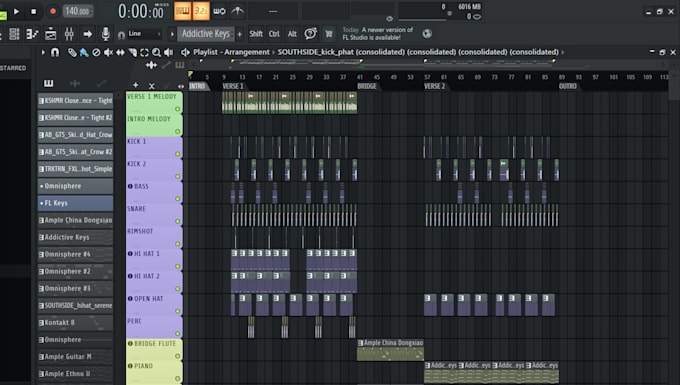
Task: Open the help question mark icon
Action: (310, 34)
